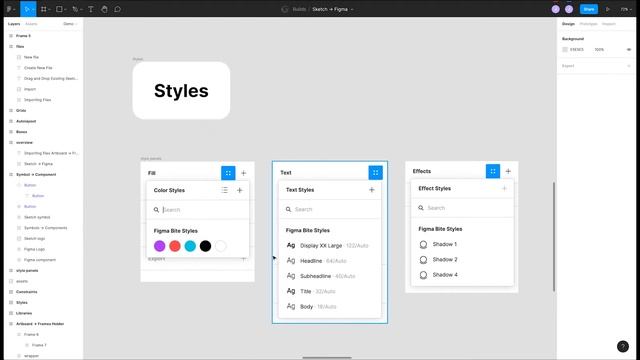This screenshot has width=640, height=360.
Task: Click the style grid icon in Effects panel
Action: (x=493, y=171)
